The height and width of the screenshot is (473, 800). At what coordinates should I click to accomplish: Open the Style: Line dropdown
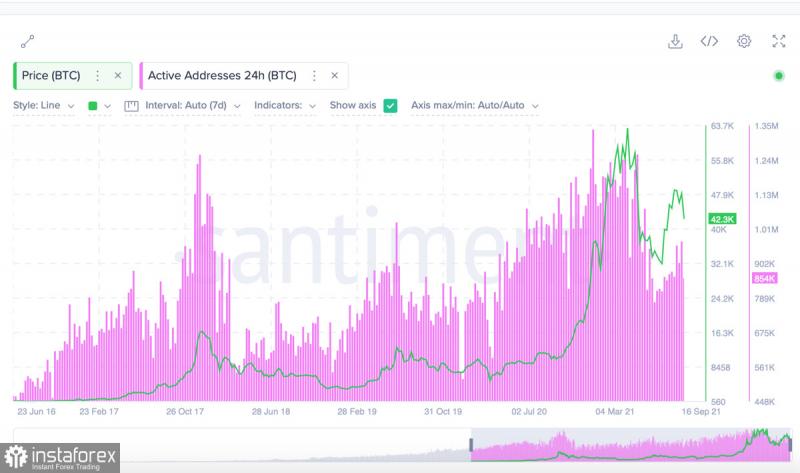44,106
